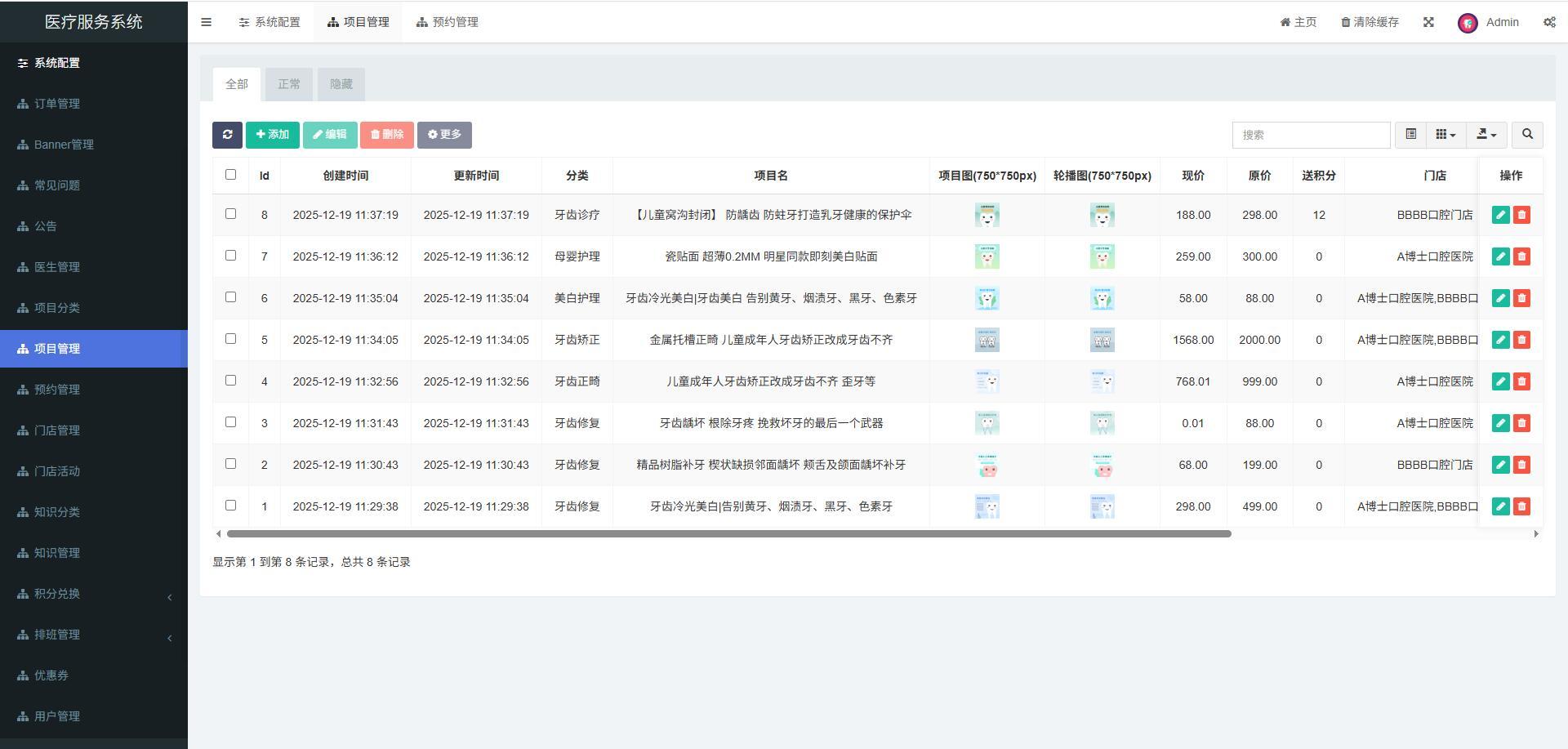Toggle the table list view icon
The height and width of the screenshot is (749, 1568).
coord(1410,135)
